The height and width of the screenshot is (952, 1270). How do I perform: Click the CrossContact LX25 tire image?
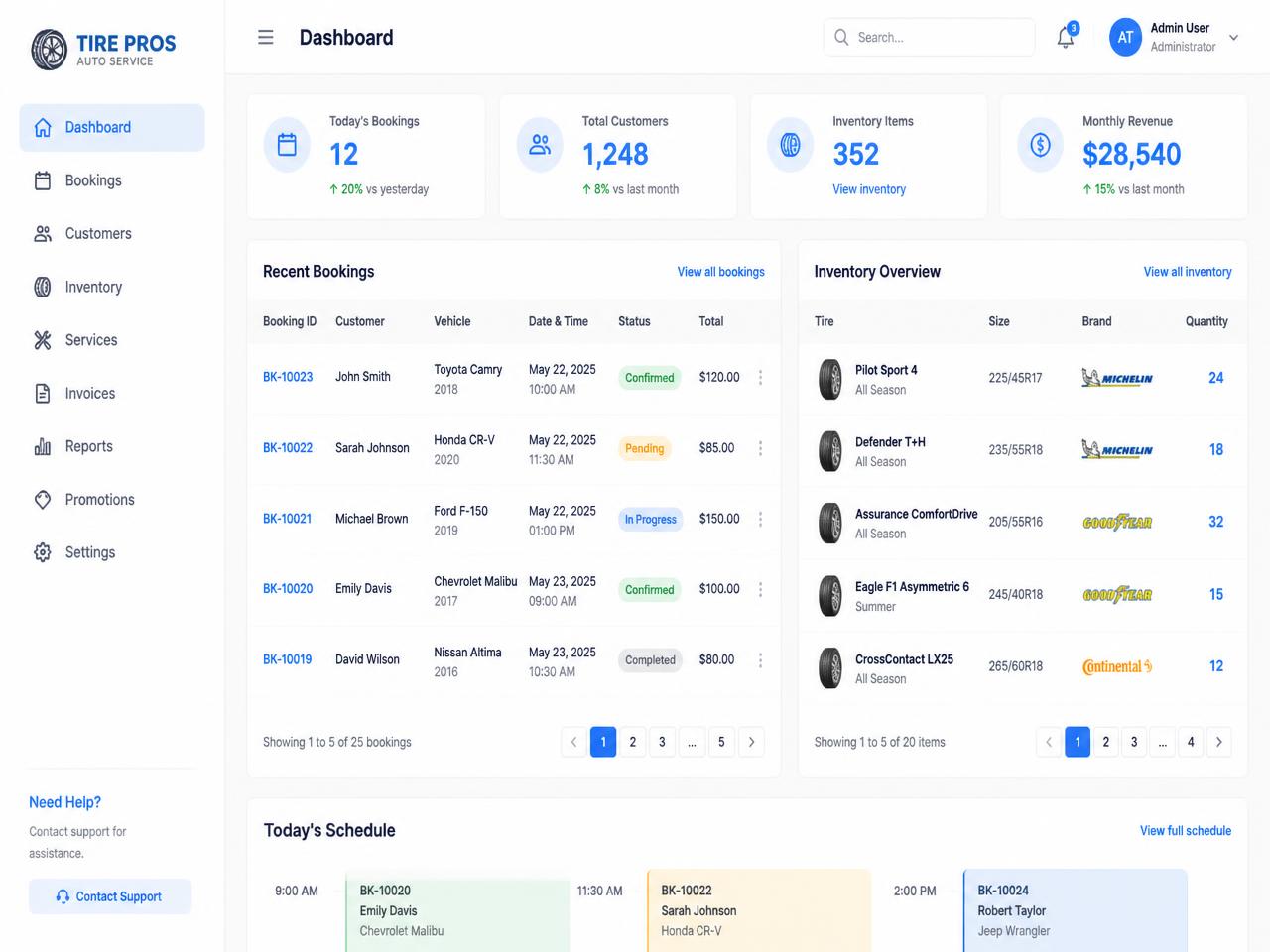click(829, 667)
